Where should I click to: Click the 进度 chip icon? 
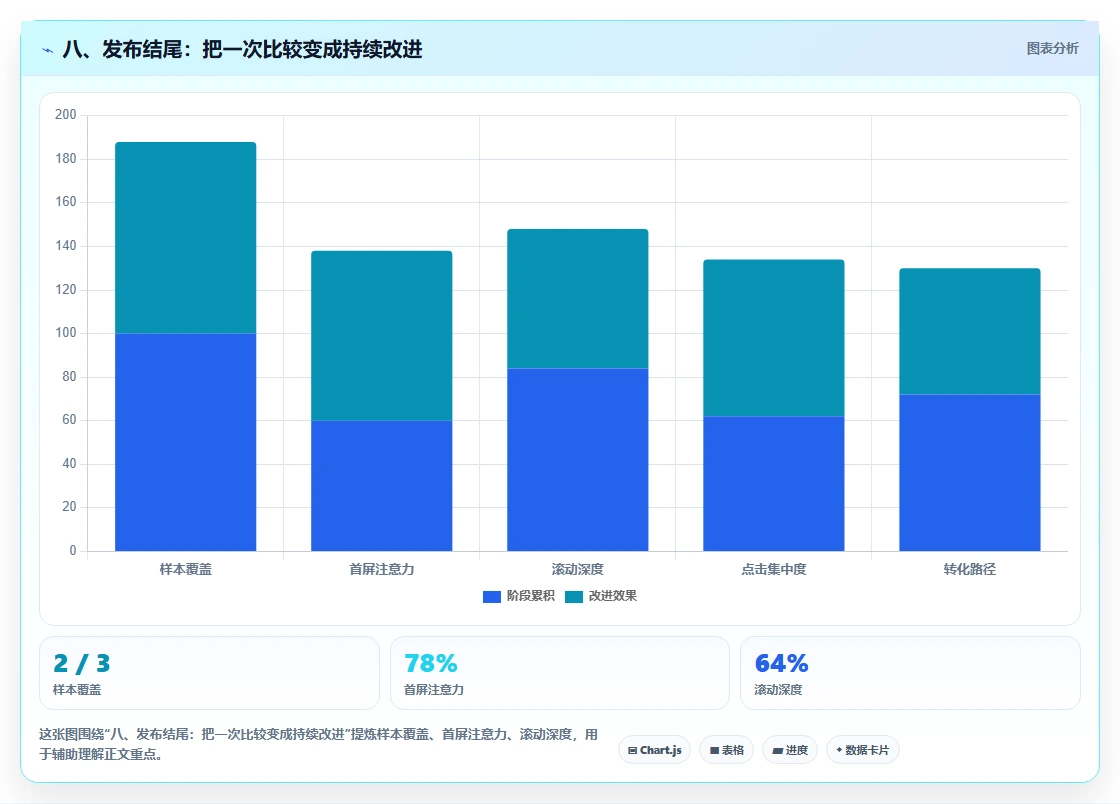[x=778, y=750]
